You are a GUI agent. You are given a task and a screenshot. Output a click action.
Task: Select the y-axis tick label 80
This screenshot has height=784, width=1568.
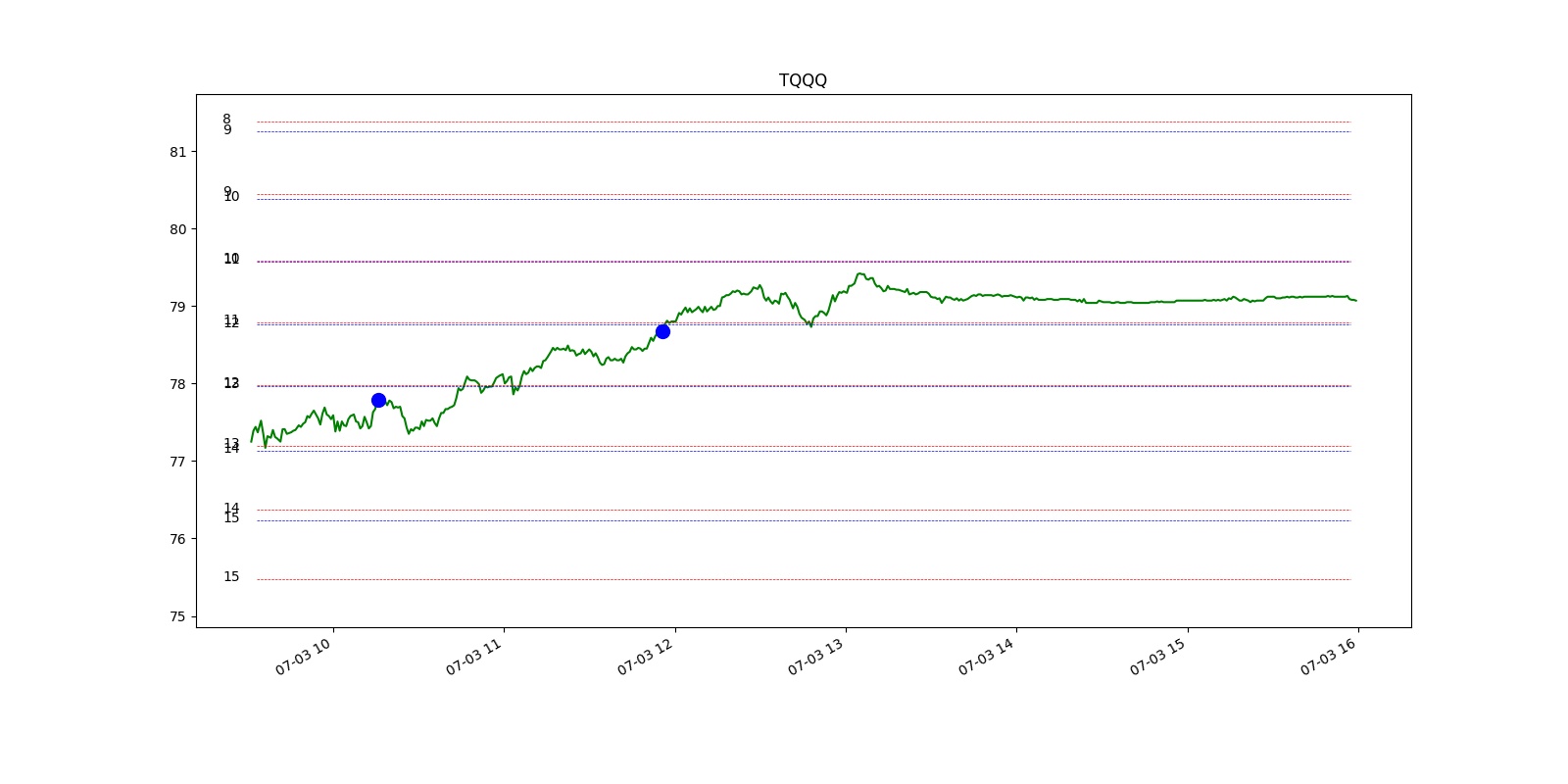pos(177,229)
